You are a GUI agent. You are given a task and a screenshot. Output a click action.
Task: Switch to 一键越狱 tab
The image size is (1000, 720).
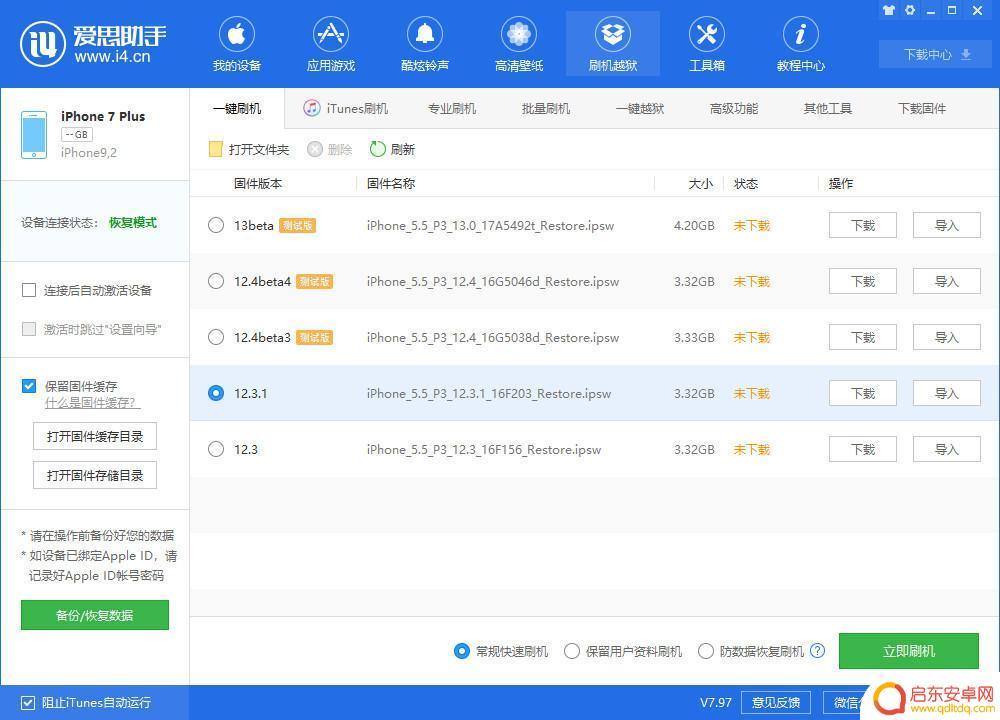(x=640, y=108)
